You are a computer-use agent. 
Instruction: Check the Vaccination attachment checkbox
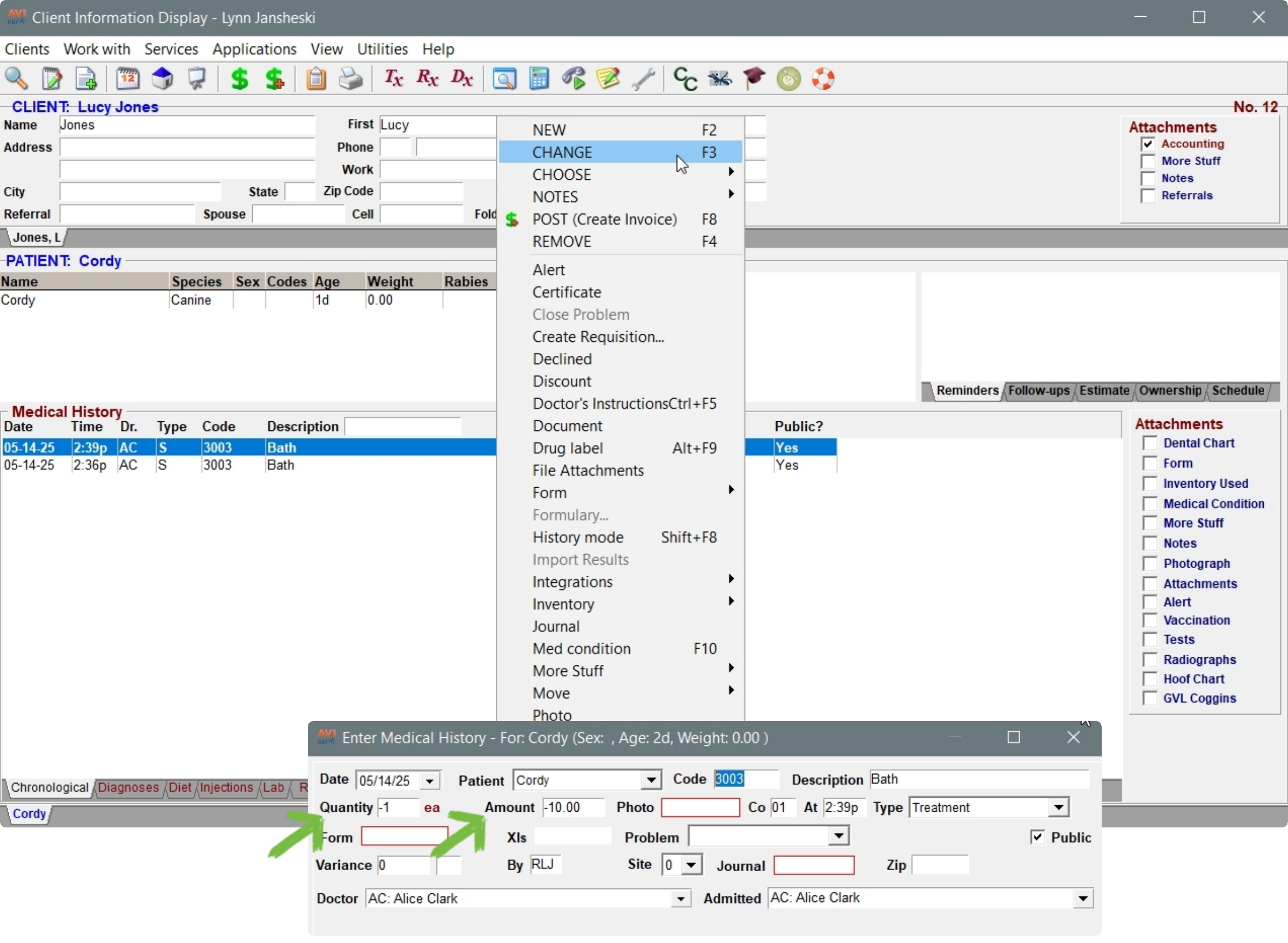pos(1150,620)
